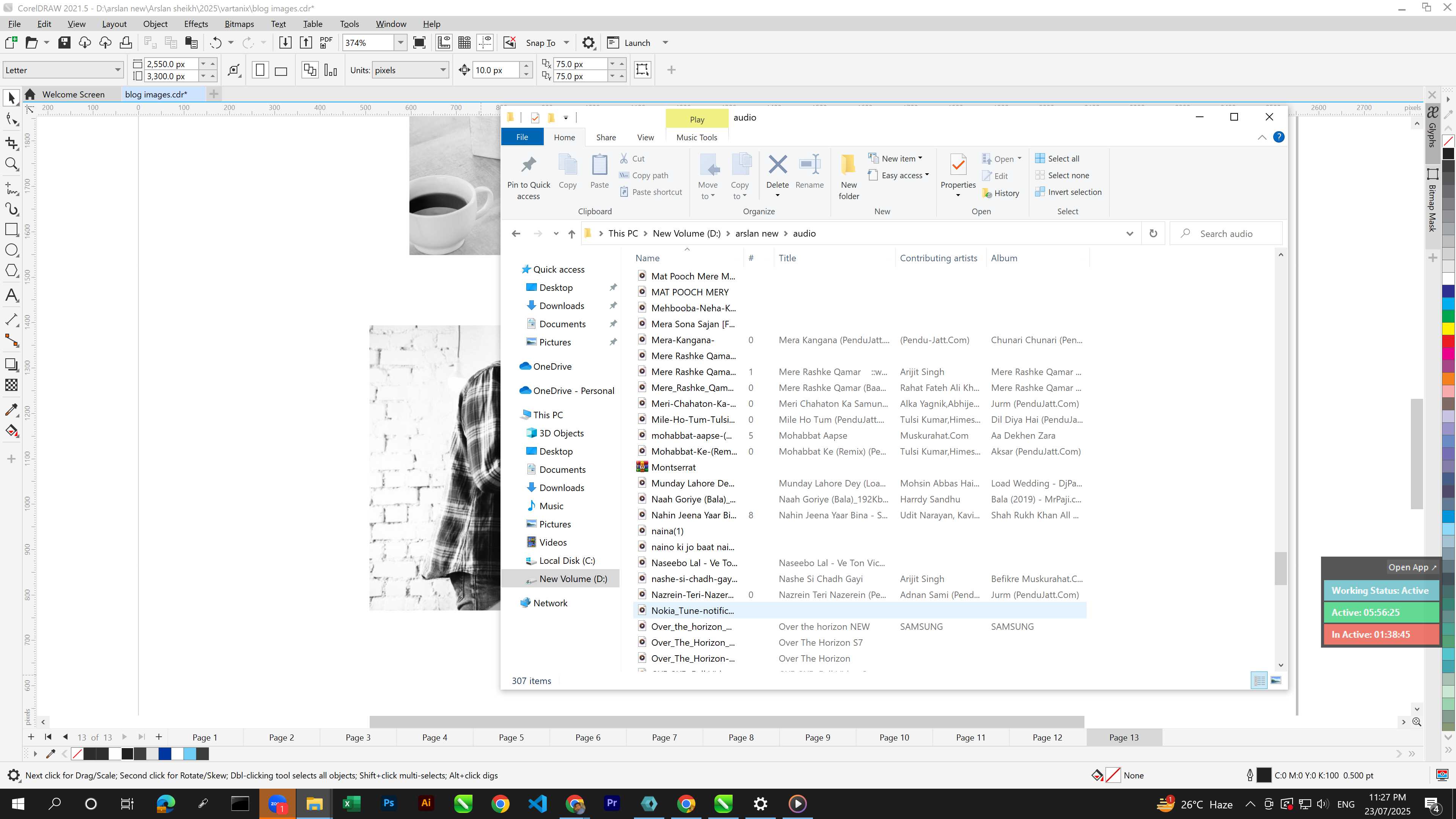Viewport: 1456px width, 819px height.
Task: Select New Volume (D:) in navigation pane
Action: (x=561, y=579)
